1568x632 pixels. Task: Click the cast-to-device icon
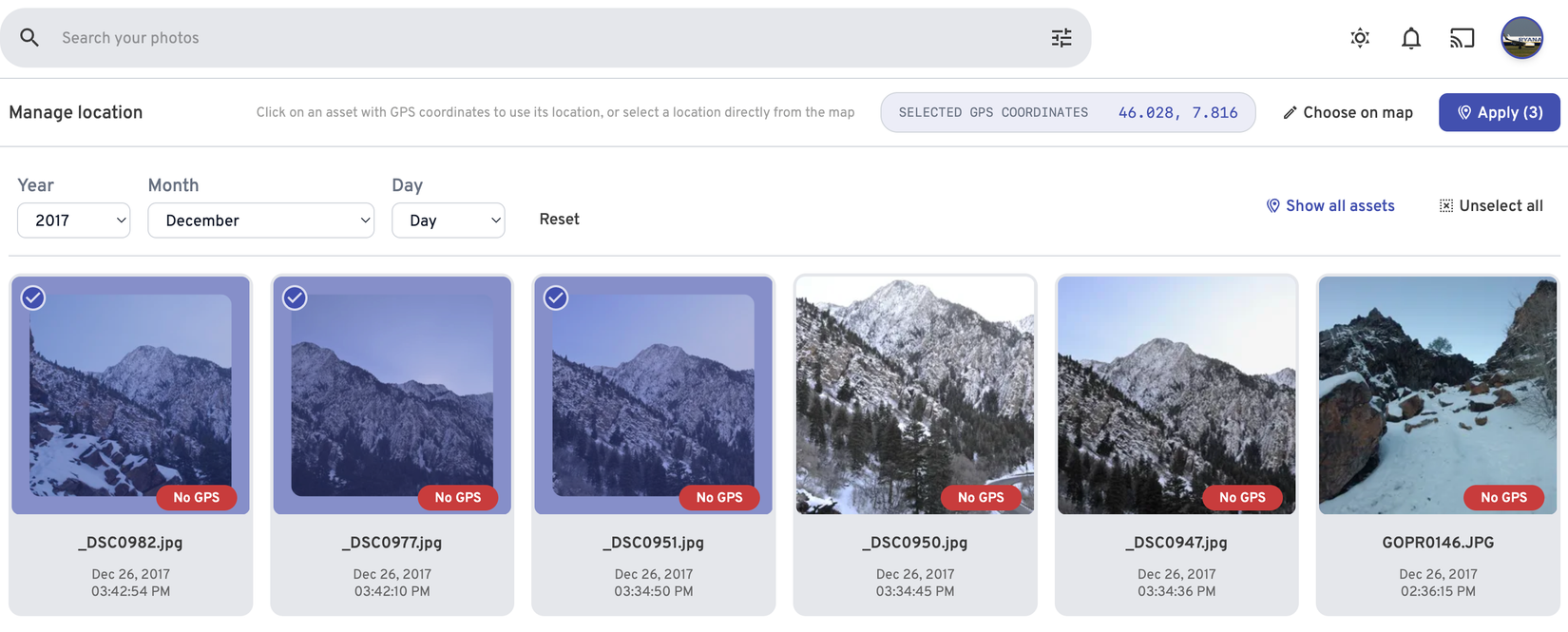coord(1462,37)
